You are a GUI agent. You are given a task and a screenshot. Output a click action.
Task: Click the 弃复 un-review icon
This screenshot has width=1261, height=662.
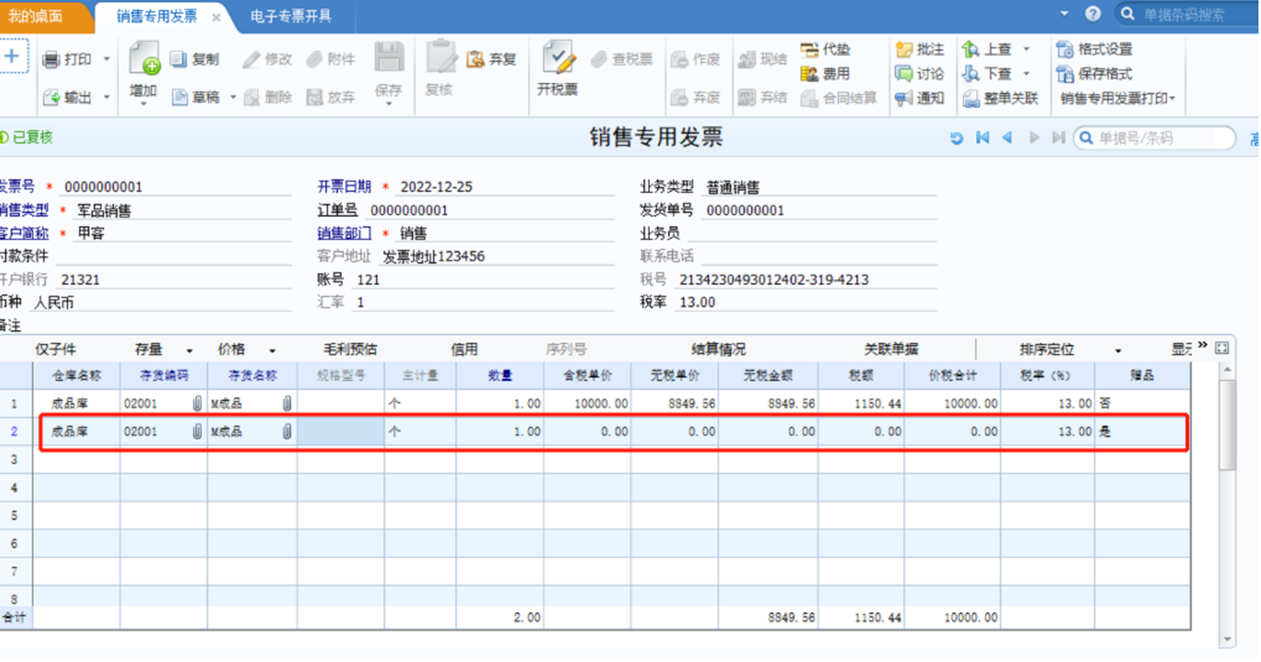pyautogui.click(x=476, y=59)
